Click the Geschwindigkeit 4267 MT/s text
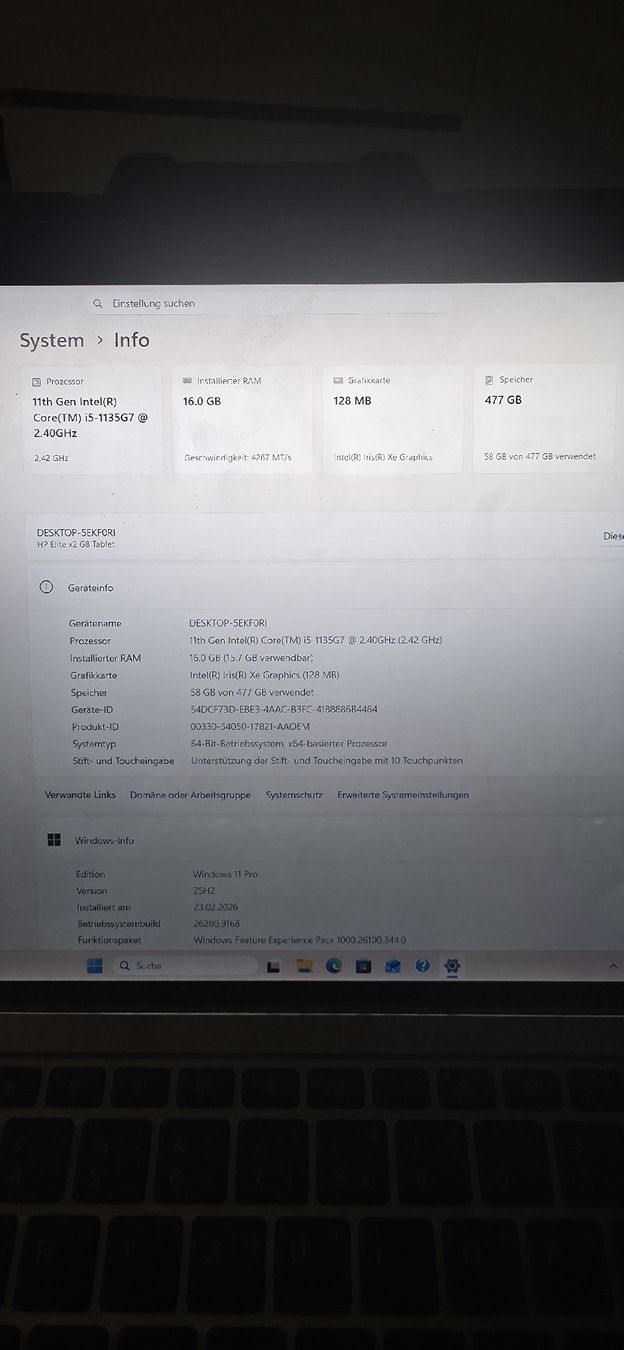Image resolution: width=624 pixels, height=1350 pixels. point(238,457)
